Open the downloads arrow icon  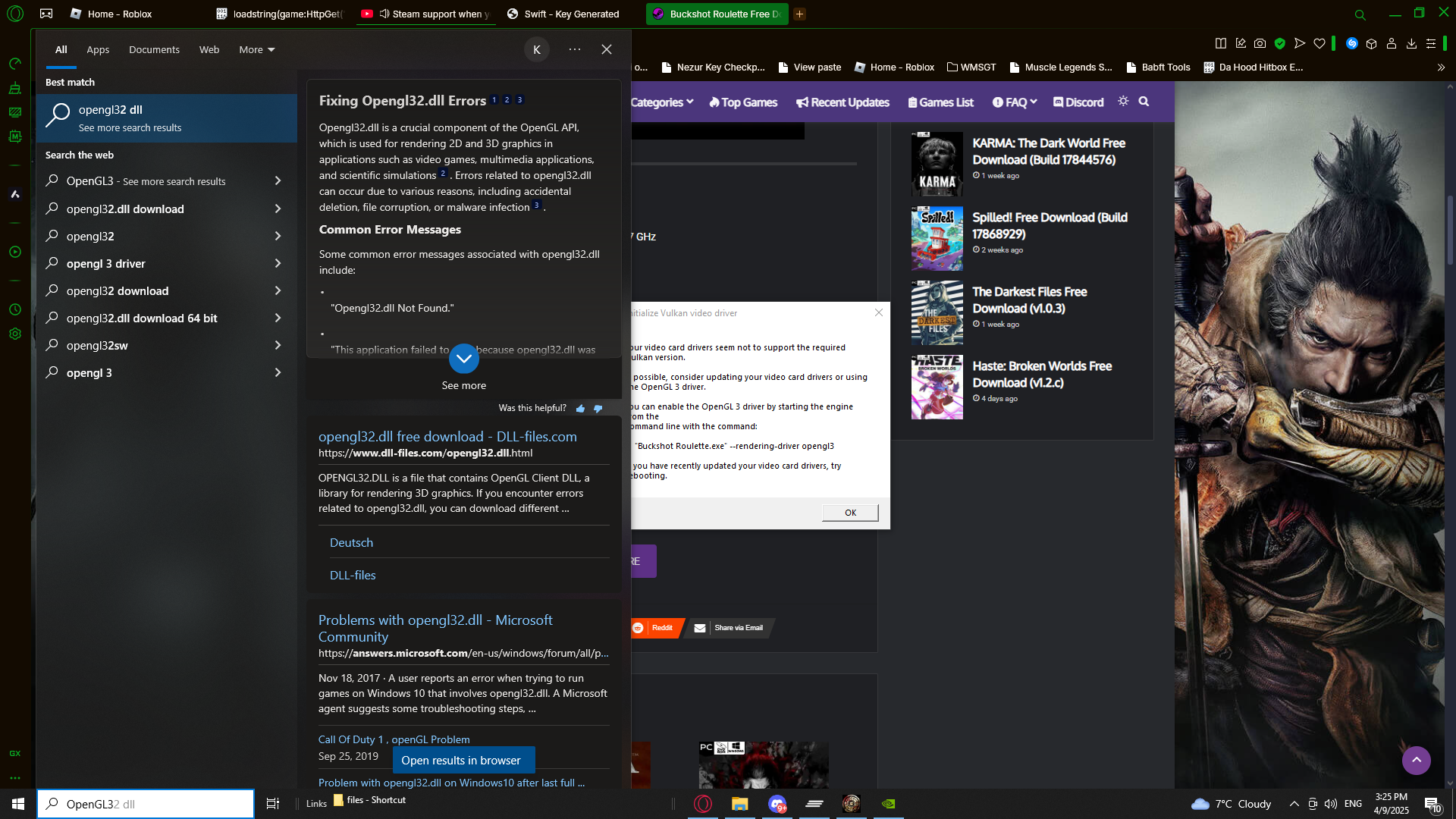click(1411, 44)
